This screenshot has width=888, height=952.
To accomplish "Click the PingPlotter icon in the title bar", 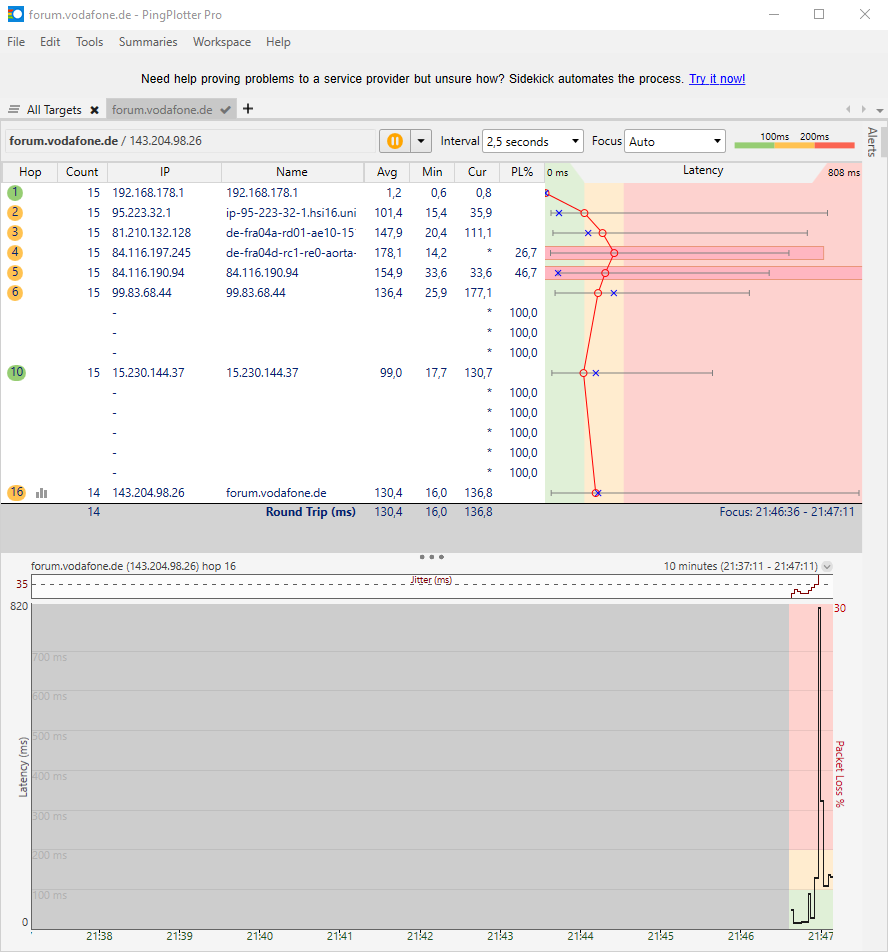I will click(14, 14).
